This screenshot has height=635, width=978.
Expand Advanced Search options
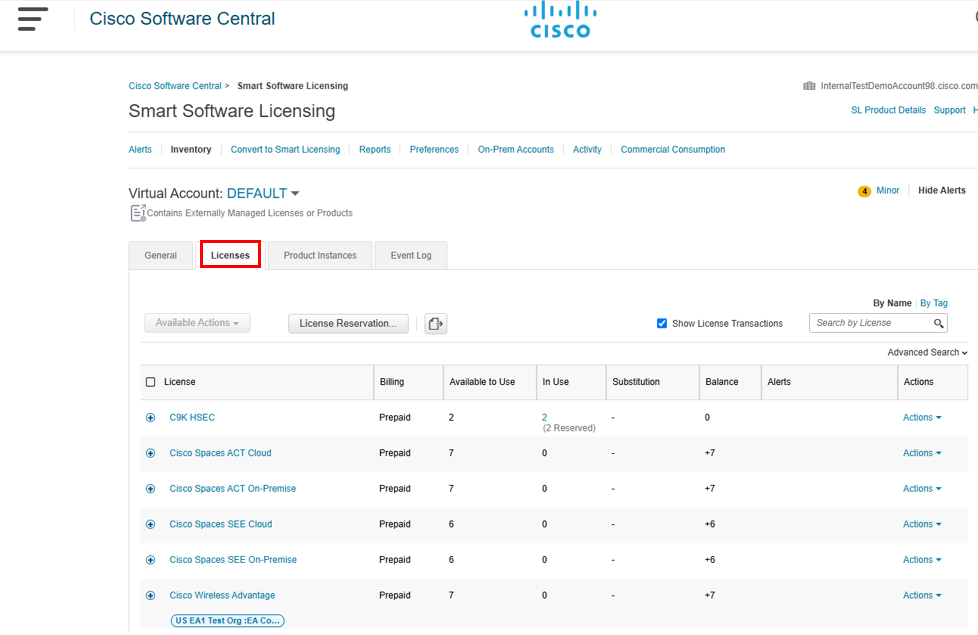[927, 352]
